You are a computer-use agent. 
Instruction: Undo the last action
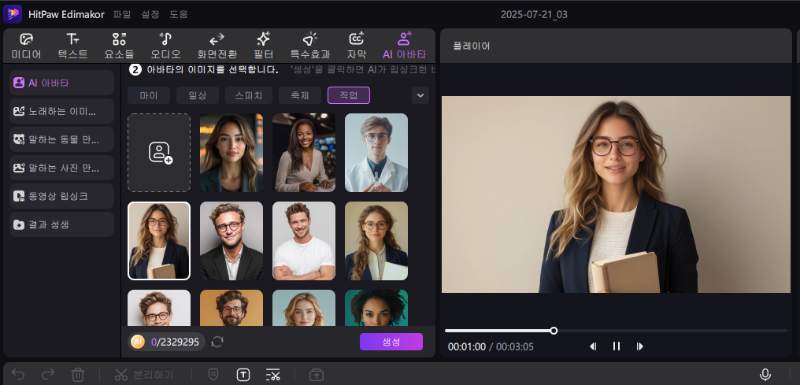click(x=18, y=375)
